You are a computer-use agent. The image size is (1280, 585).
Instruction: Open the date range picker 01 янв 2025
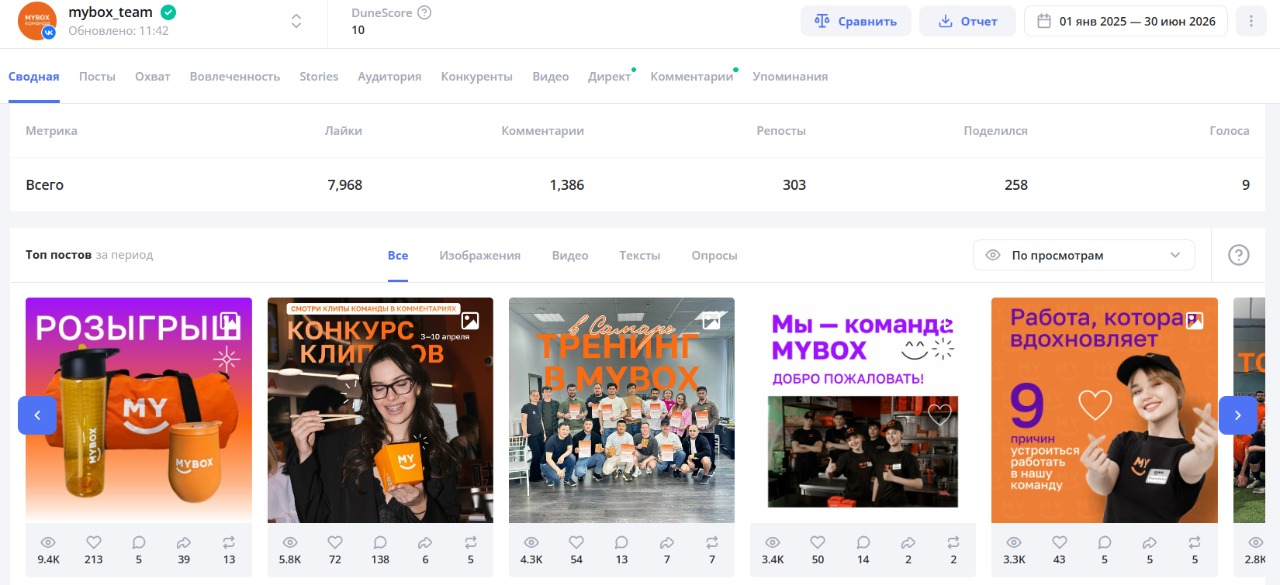pyautogui.click(x=1127, y=21)
